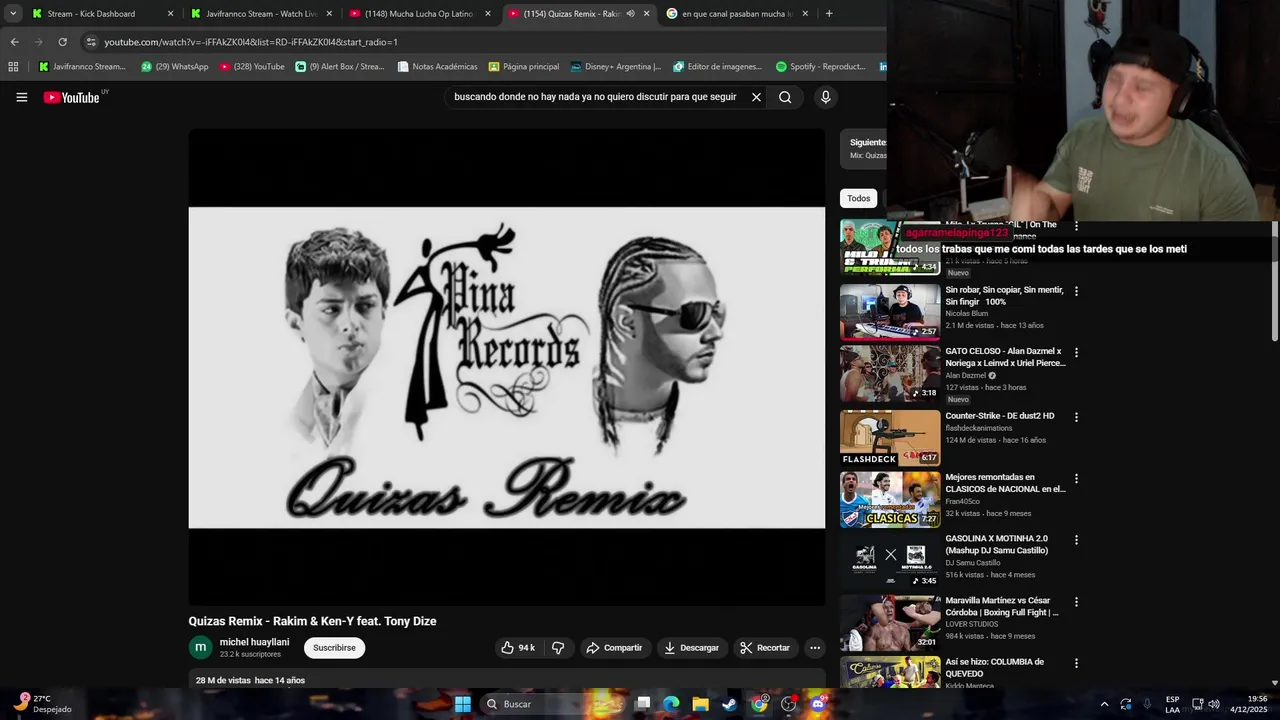Image resolution: width=1280 pixels, height=720 pixels.
Task: Download the video with Descargar
Action: click(x=691, y=648)
